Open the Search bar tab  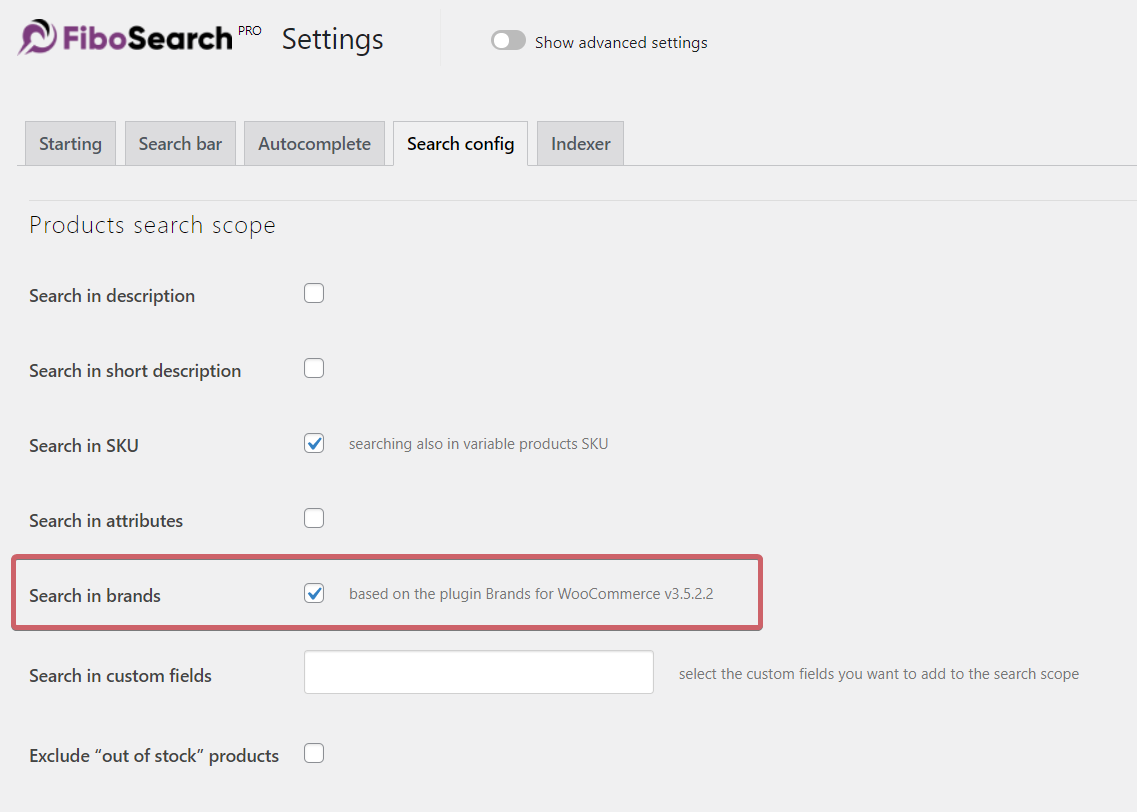pos(180,143)
